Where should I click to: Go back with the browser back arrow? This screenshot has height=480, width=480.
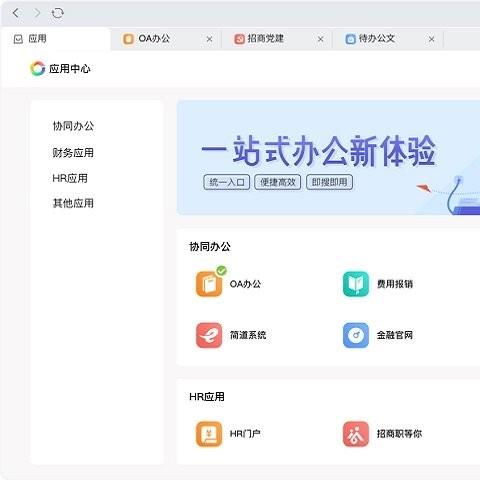pos(15,13)
